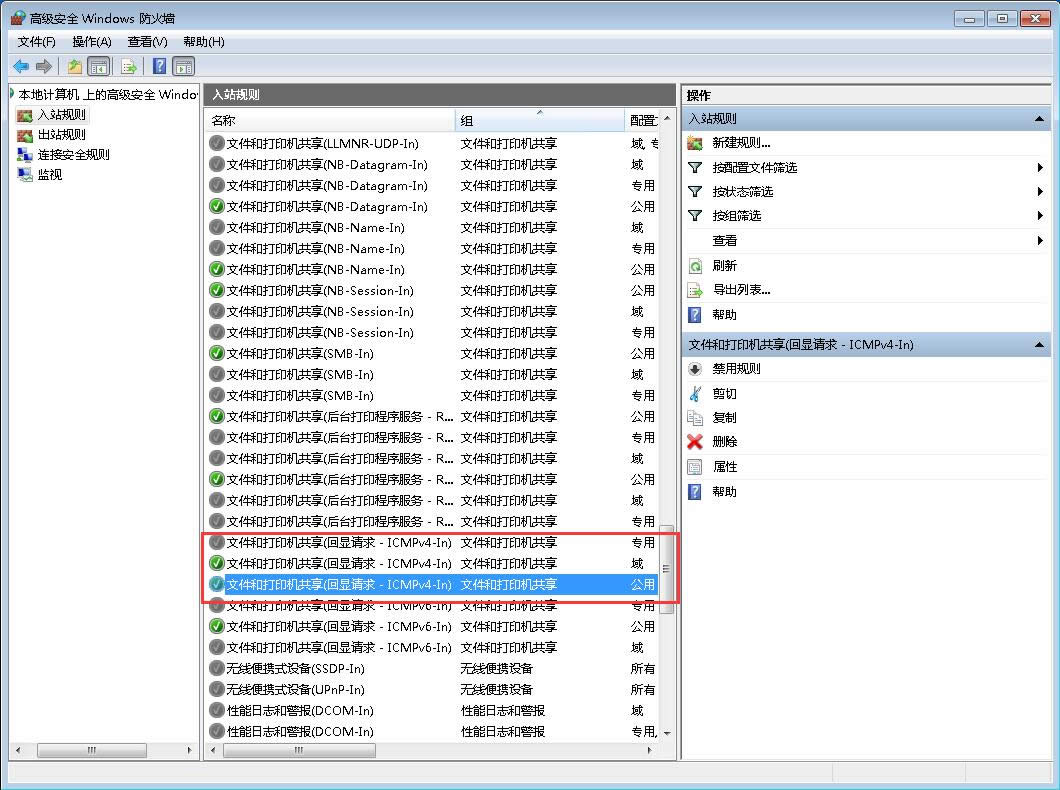The image size is (1060, 790).
Task: Open 属性 for the selected rule
Action: click(724, 467)
